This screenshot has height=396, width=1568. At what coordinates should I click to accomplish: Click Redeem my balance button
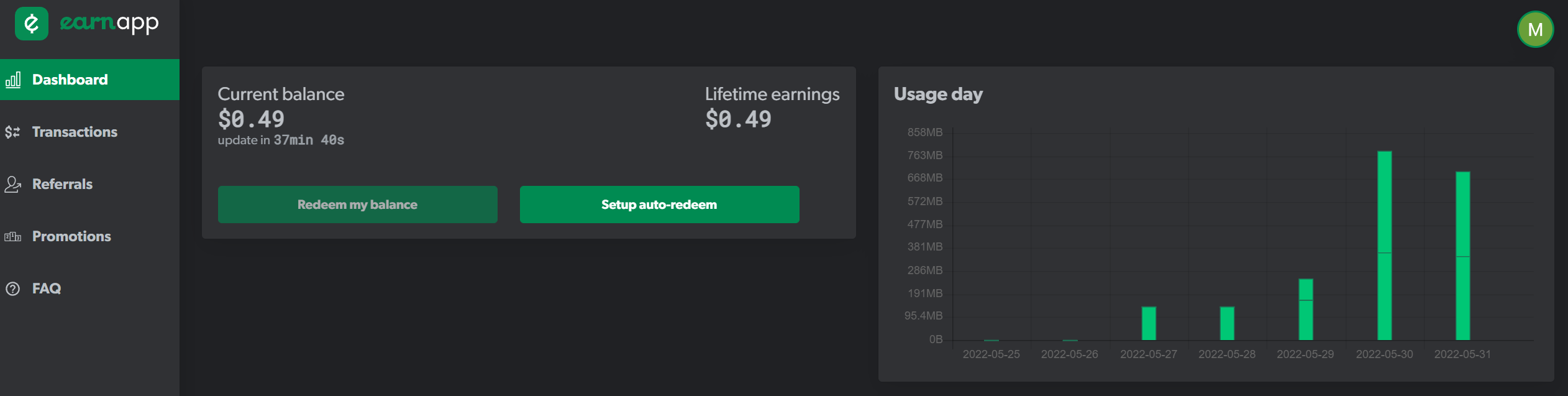[357, 205]
